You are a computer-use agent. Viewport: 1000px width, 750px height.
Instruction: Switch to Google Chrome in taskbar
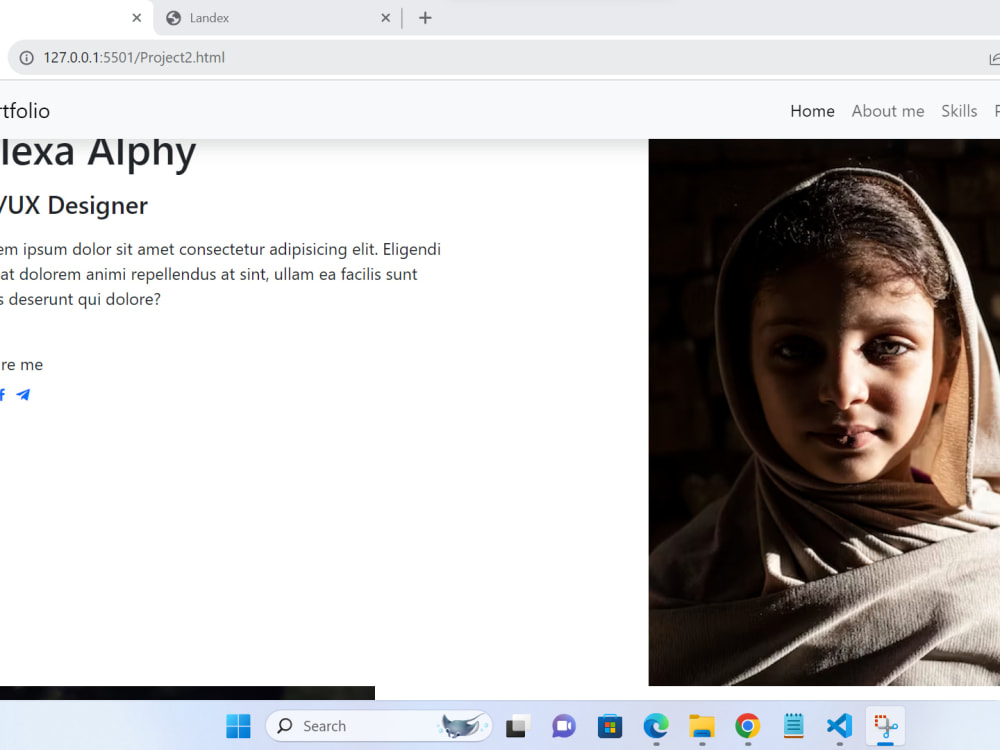[x=747, y=726]
